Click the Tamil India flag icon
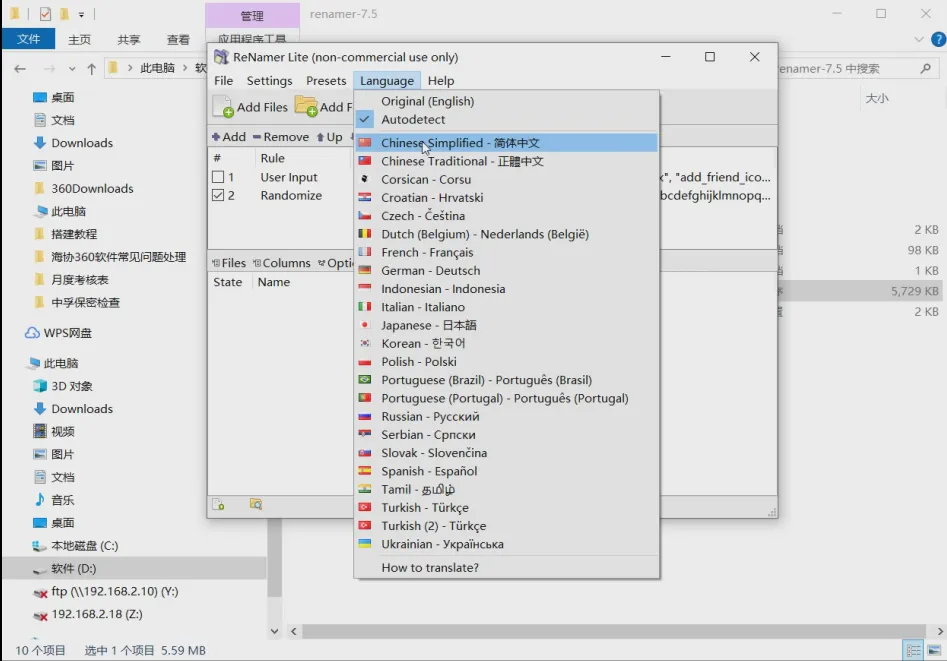 click(364, 489)
